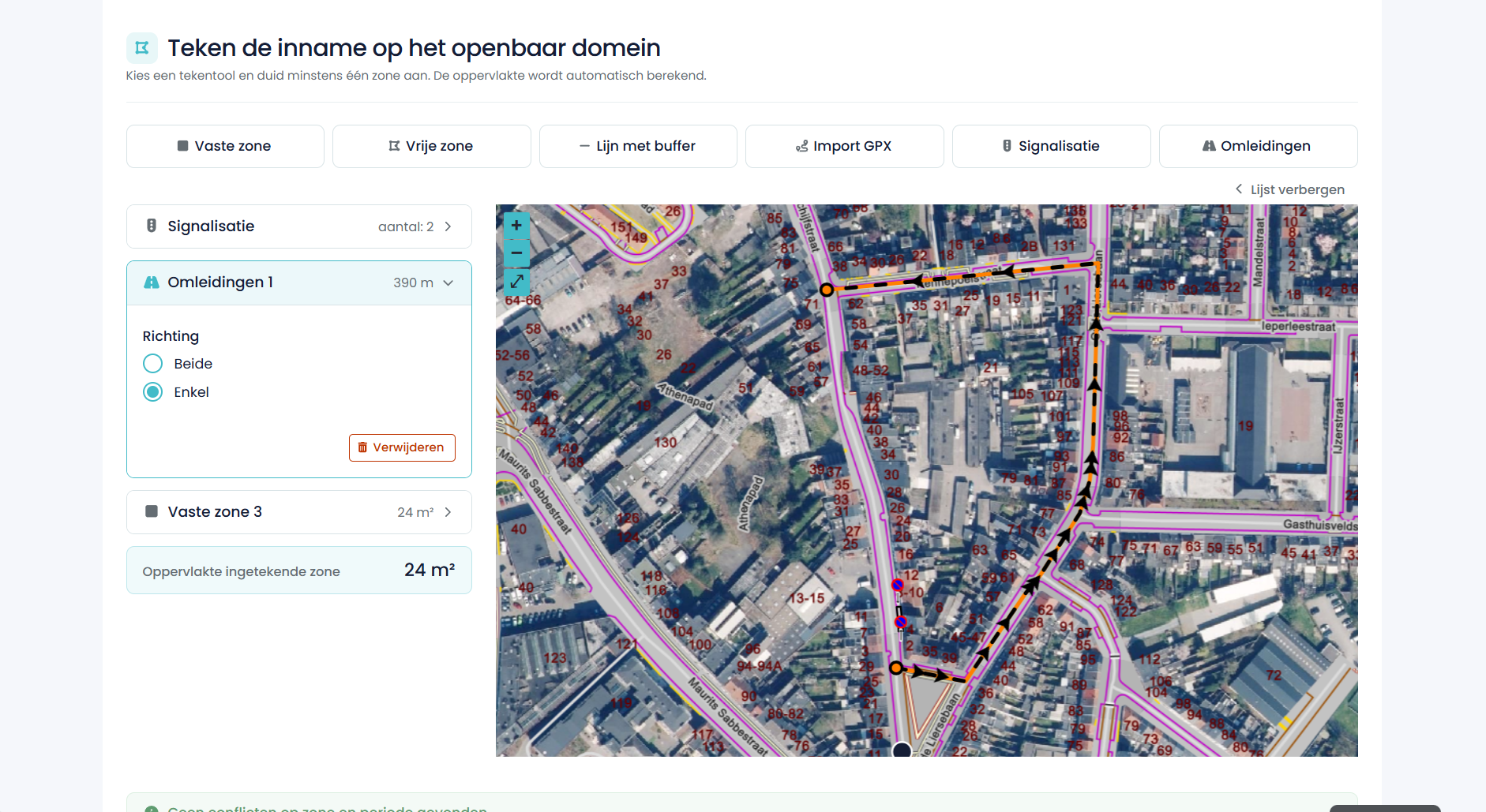The width and height of the screenshot is (1486, 812).
Task: Select the Enkel direction radio button
Action: [x=152, y=392]
